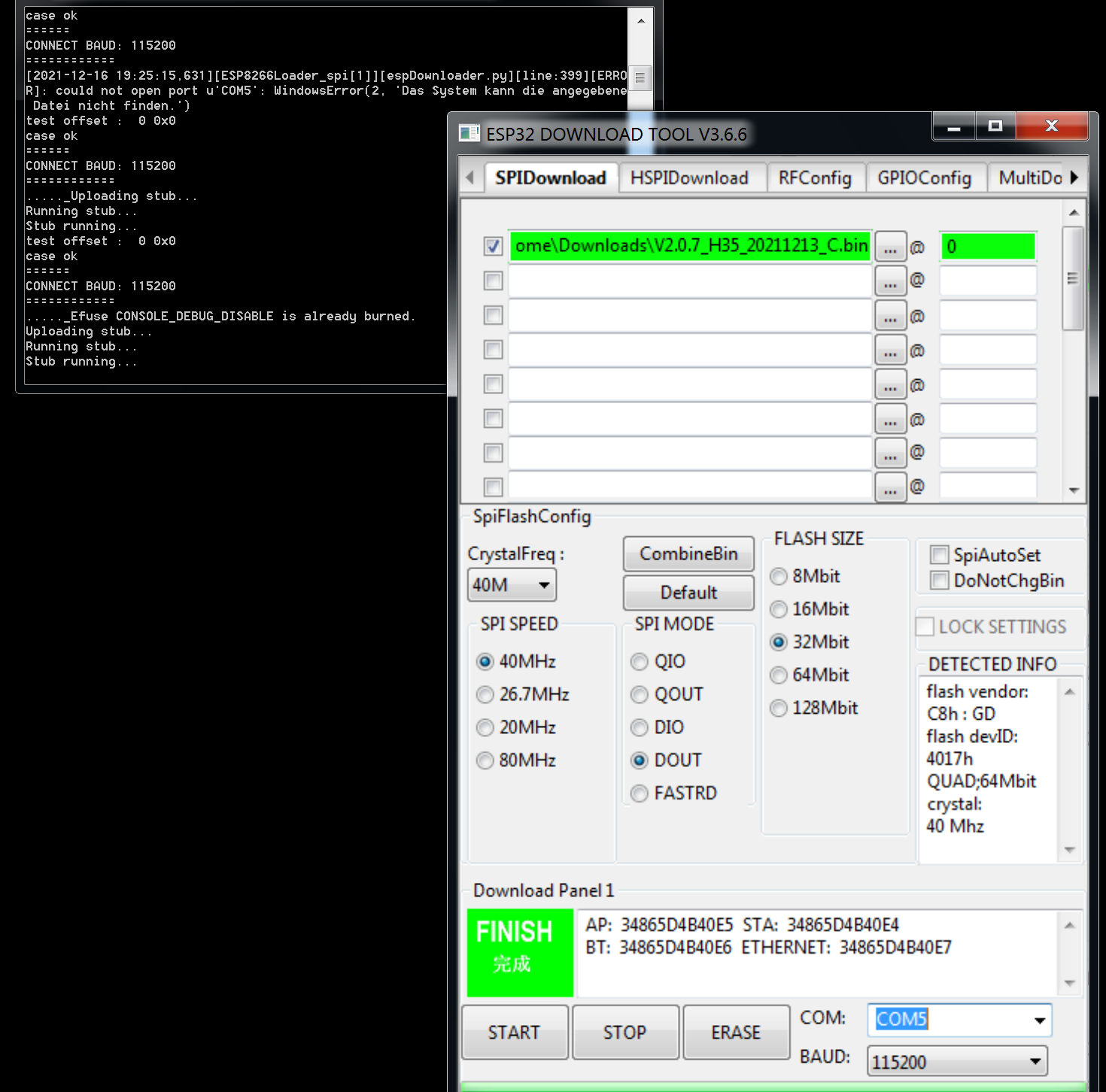Open file browse button for first bin row
Viewport: 1106px width, 1092px height.
[891, 247]
